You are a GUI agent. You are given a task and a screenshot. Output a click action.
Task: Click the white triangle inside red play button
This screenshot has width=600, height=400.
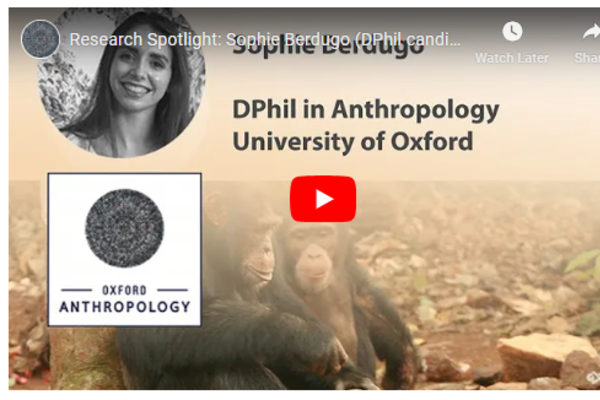click(x=324, y=199)
